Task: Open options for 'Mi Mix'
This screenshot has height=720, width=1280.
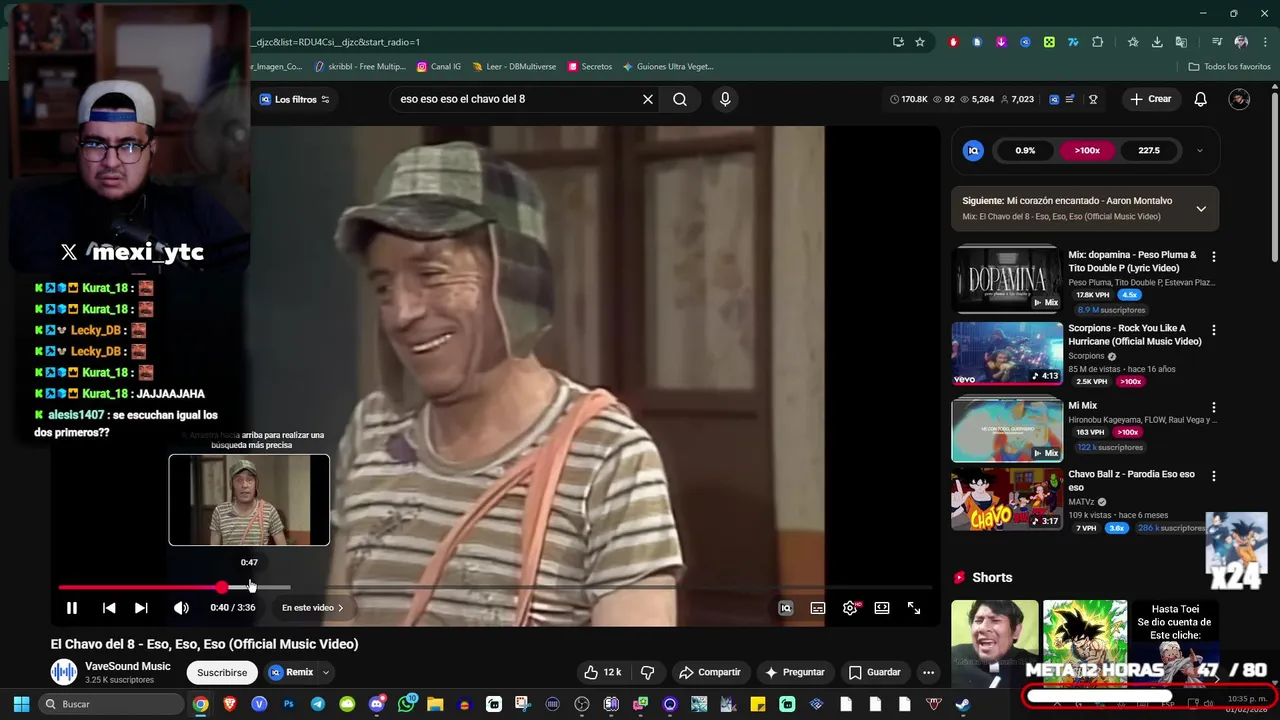Action: pos(1214,407)
